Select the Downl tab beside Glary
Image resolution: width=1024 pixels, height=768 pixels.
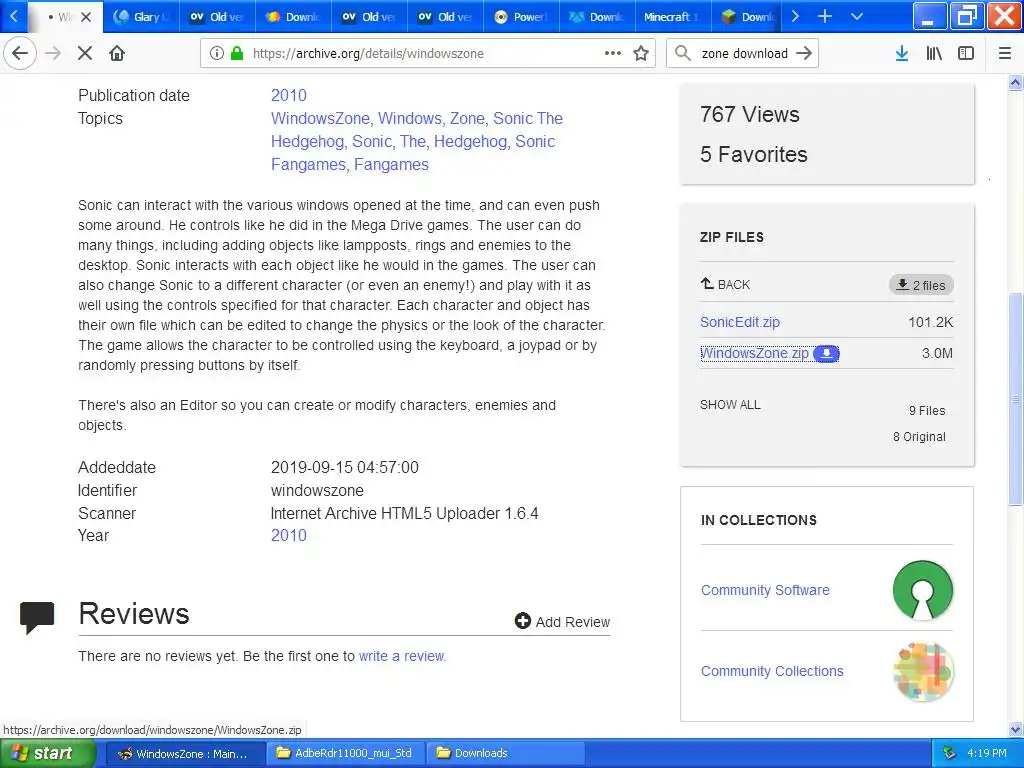(x=293, y=17)
